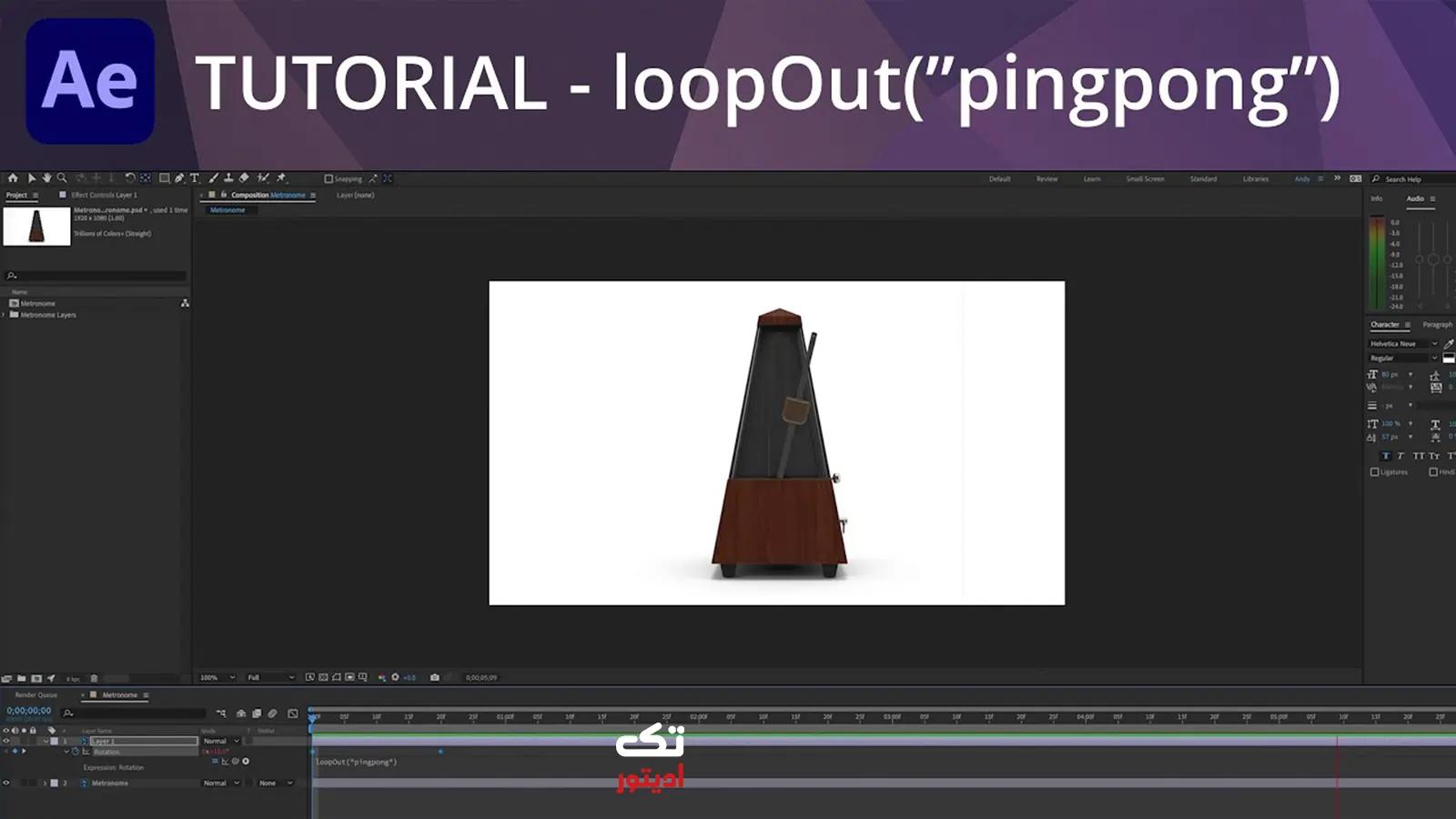Create a new folder in Project panel
Viewport: 1456px width, 819px height.
click(21, 678)
